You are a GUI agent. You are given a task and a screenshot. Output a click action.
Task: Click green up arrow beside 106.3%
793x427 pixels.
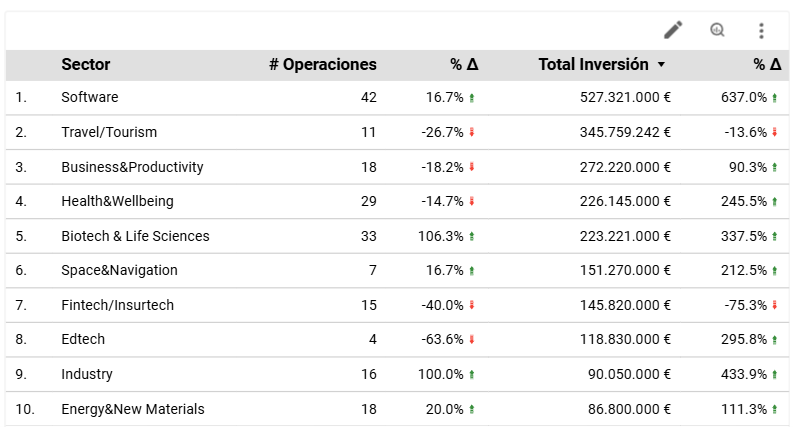click(471, 236)
